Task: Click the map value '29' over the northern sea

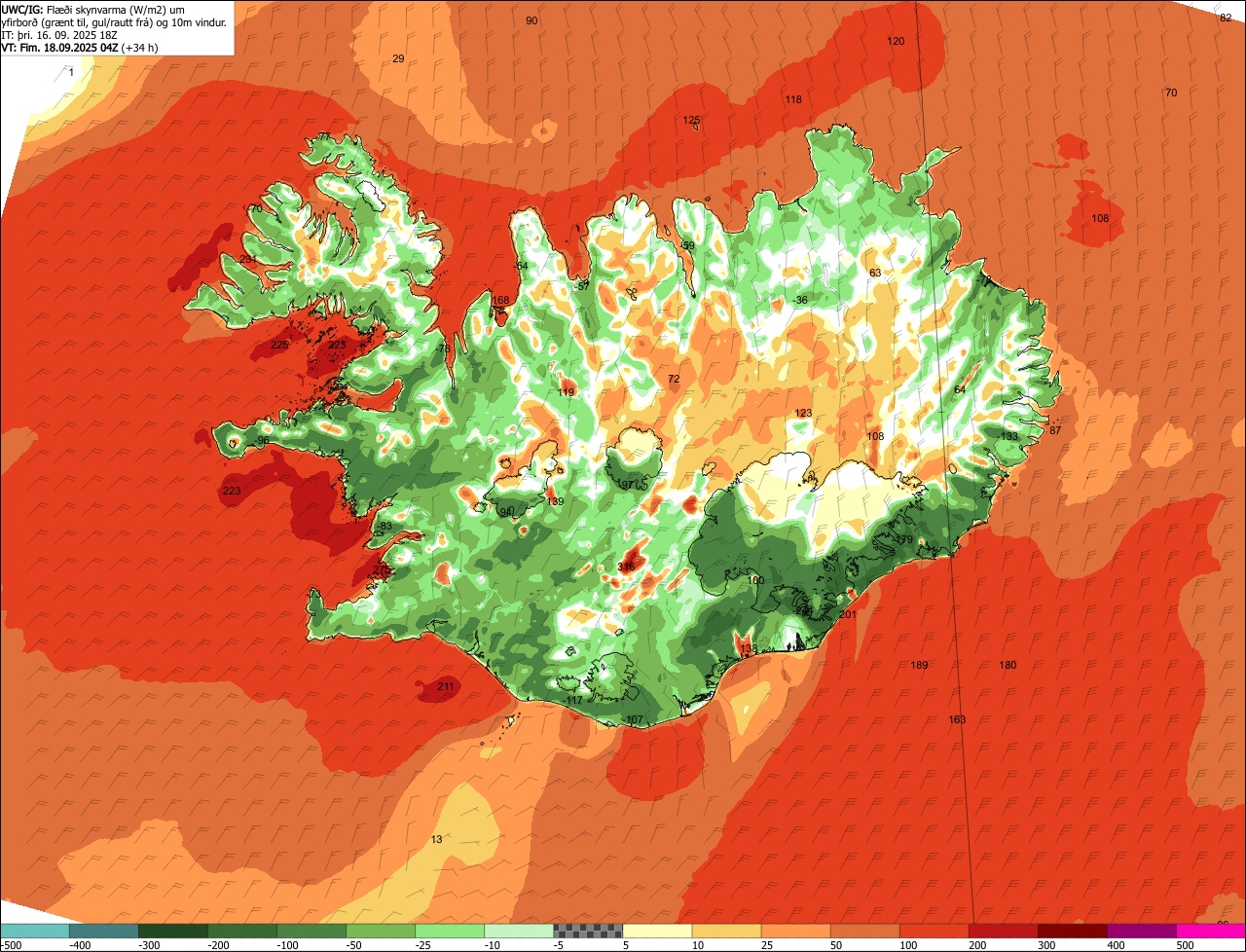Action: click(x=398, y=58)
